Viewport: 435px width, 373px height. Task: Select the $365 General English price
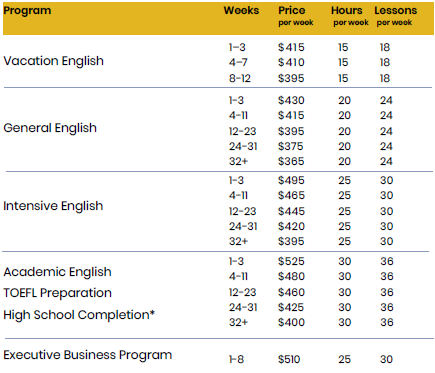291,161
